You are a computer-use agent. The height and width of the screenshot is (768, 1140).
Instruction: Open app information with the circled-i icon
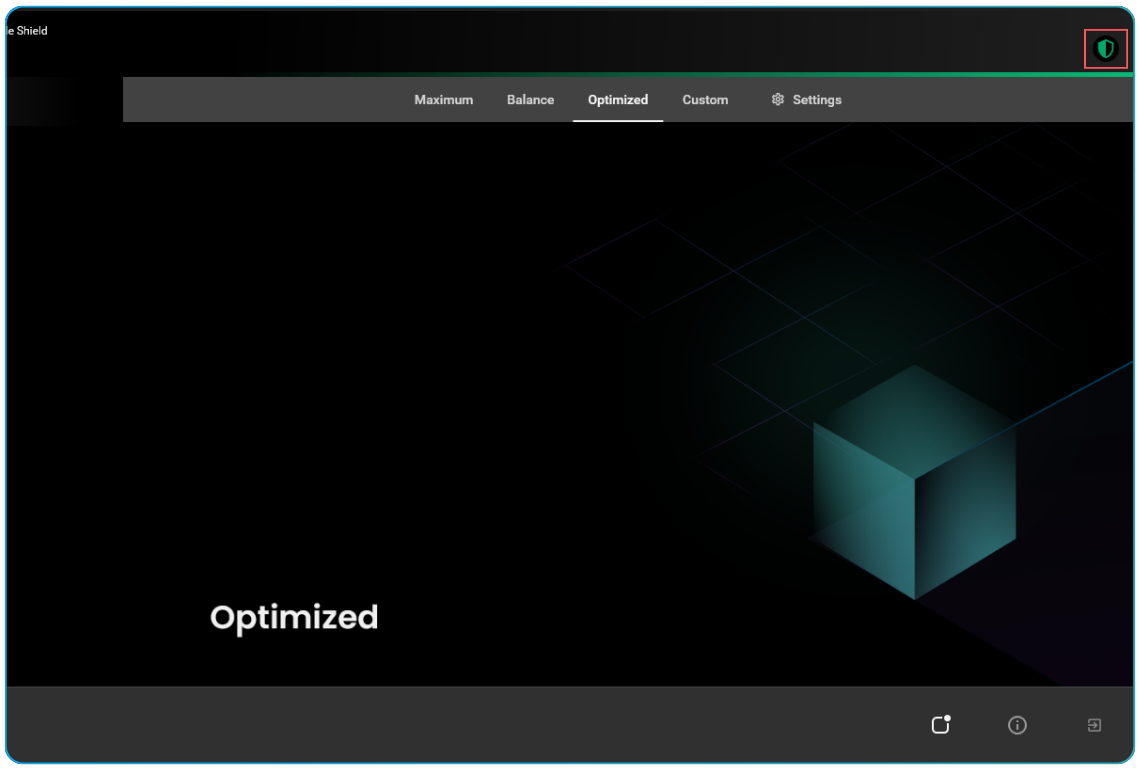pyautogui.click(x=1017, y=724)
